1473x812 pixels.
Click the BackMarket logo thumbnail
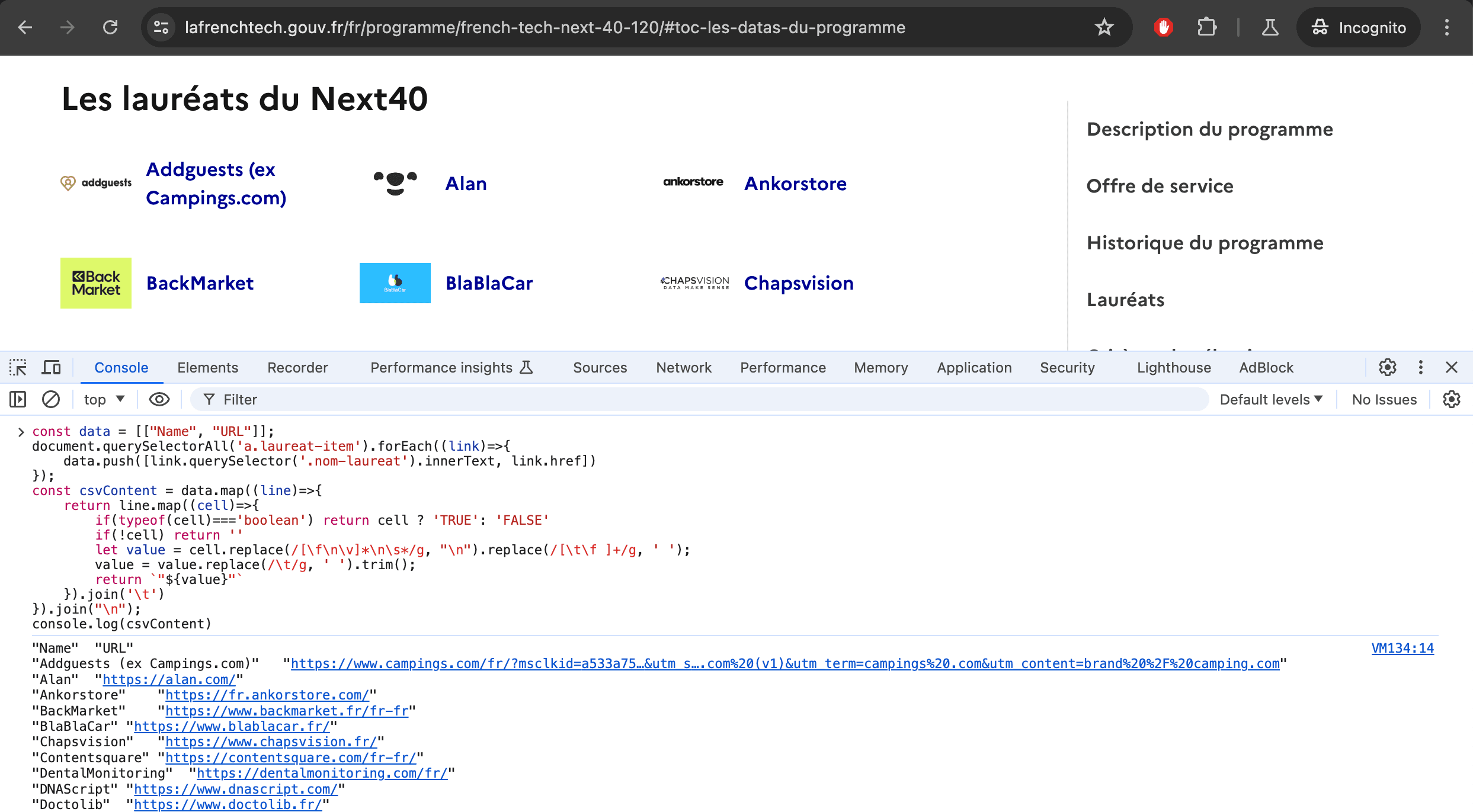tap(96, 283)
